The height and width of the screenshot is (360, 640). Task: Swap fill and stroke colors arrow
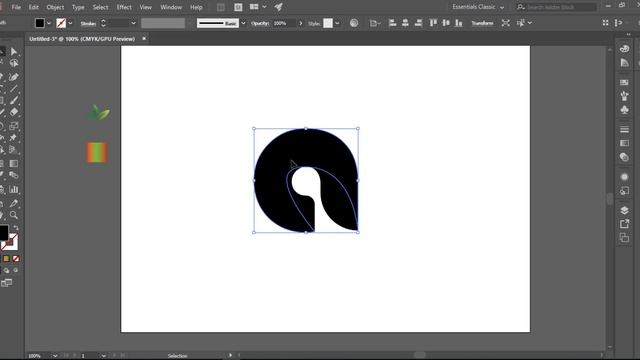pos(16,228)
